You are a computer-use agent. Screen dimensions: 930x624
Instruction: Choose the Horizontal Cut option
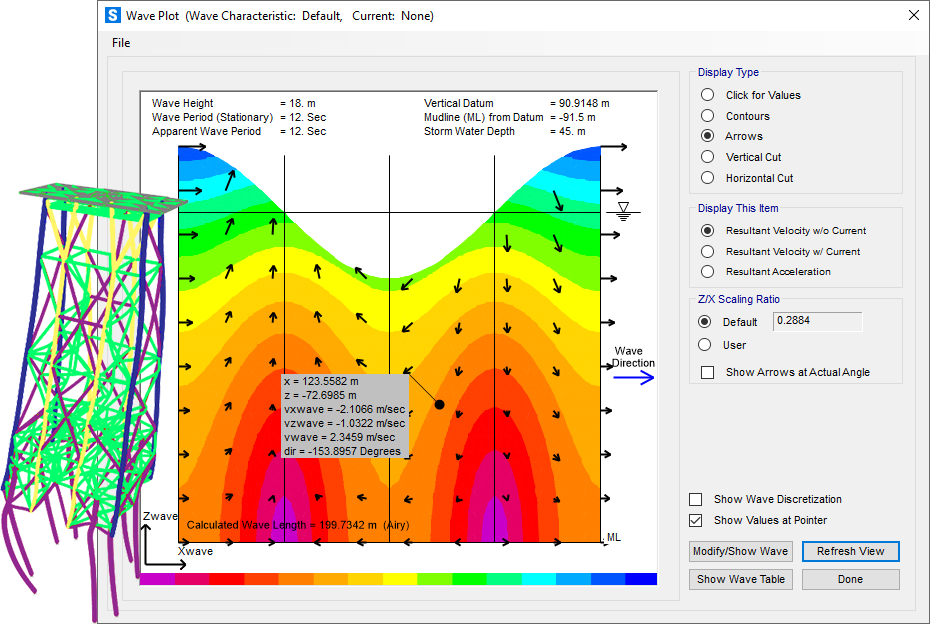click(x=708, y=178)
